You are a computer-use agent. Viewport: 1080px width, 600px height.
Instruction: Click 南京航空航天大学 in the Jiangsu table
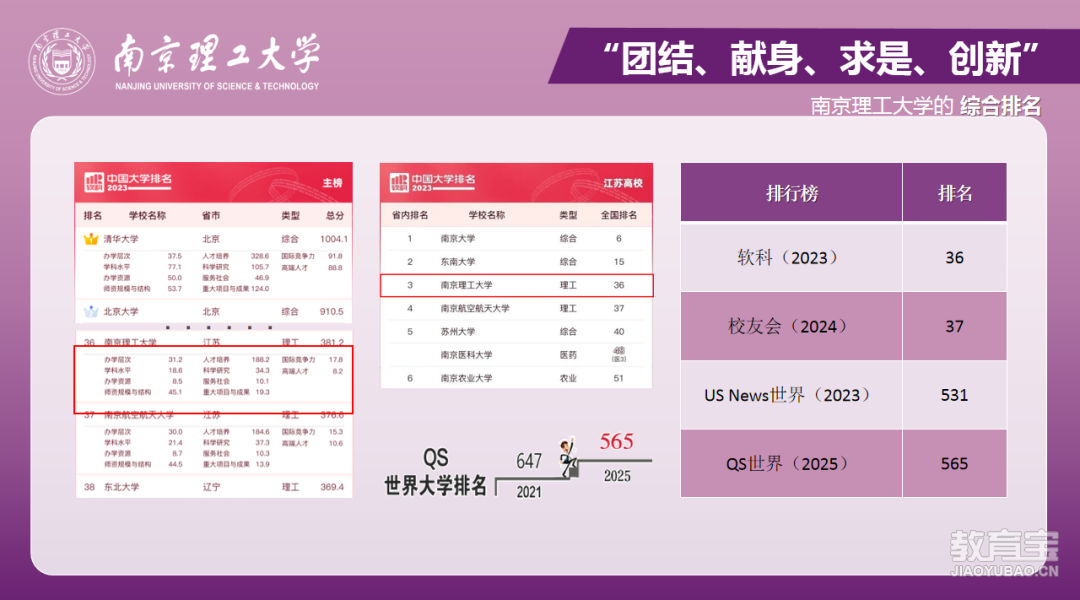[x=475, y=309]
